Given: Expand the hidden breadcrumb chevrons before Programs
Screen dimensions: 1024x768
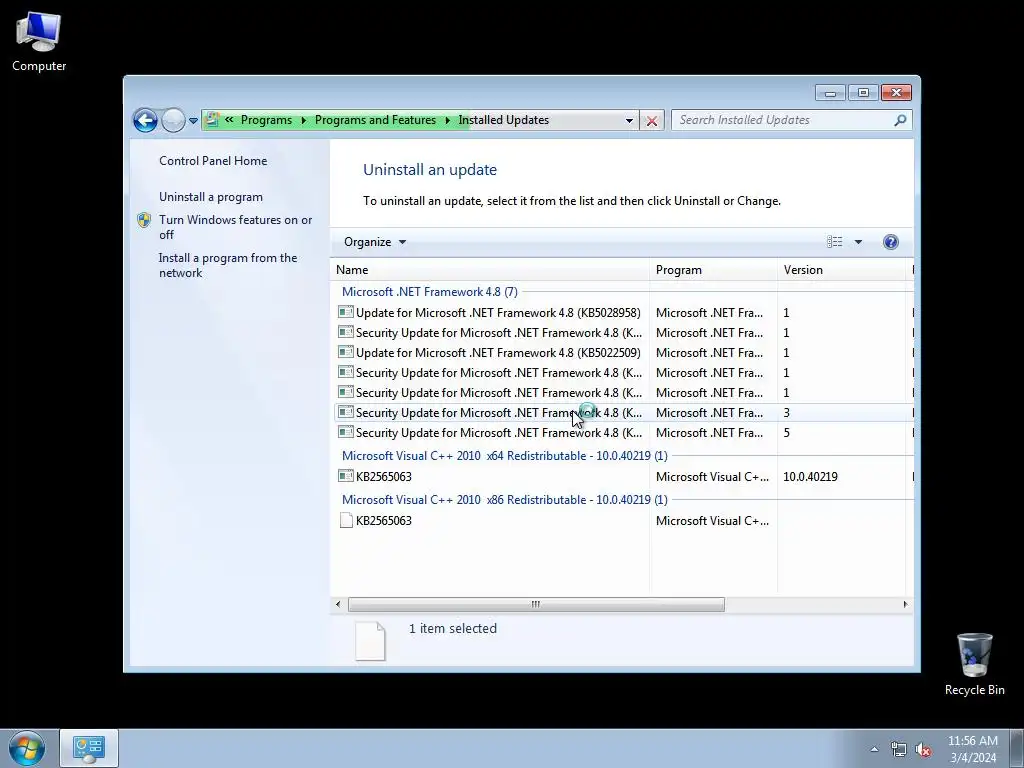Looking at the screenshot, I should [x=229, y=120].
